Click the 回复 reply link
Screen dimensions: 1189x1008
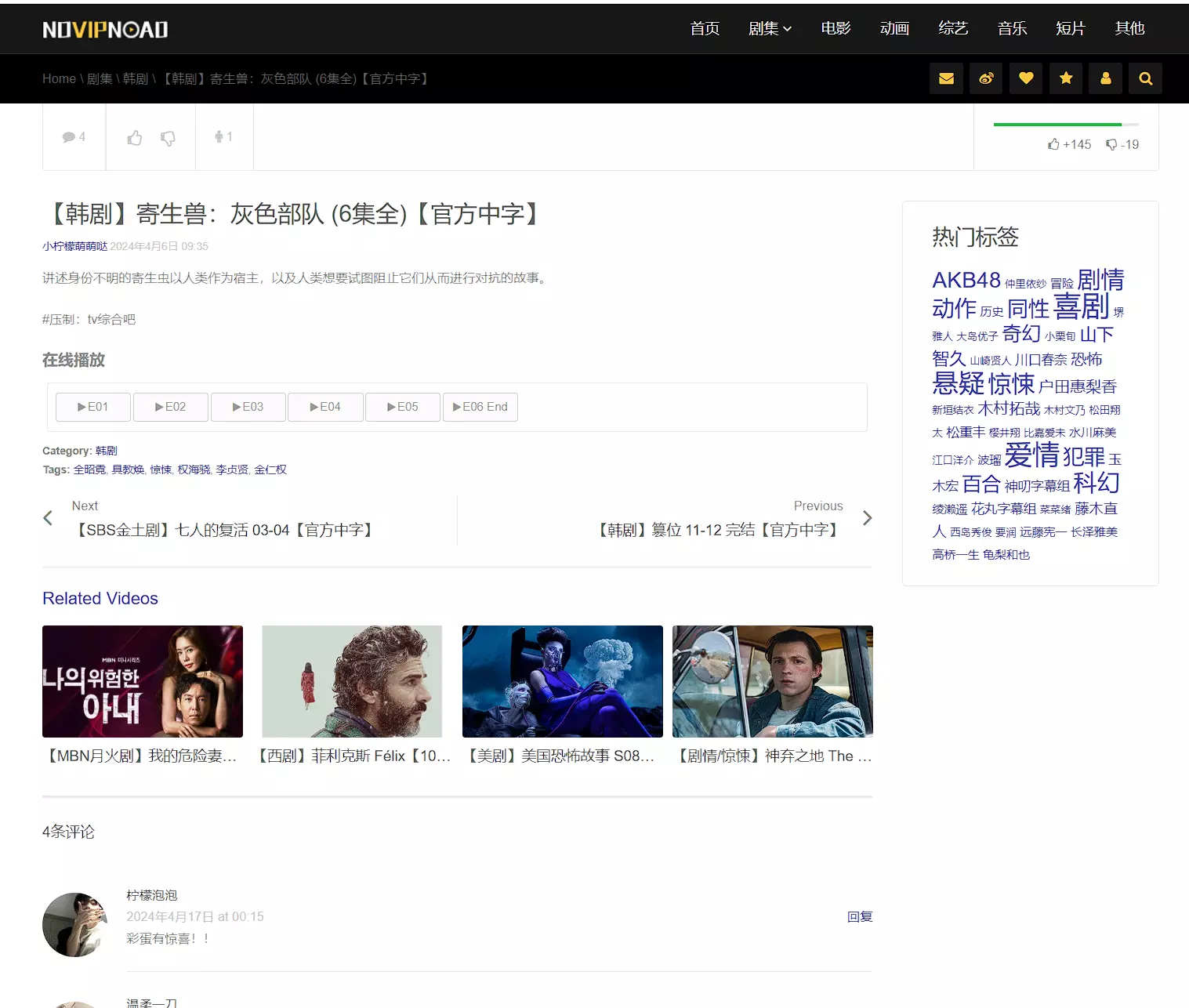coord(859,916)
